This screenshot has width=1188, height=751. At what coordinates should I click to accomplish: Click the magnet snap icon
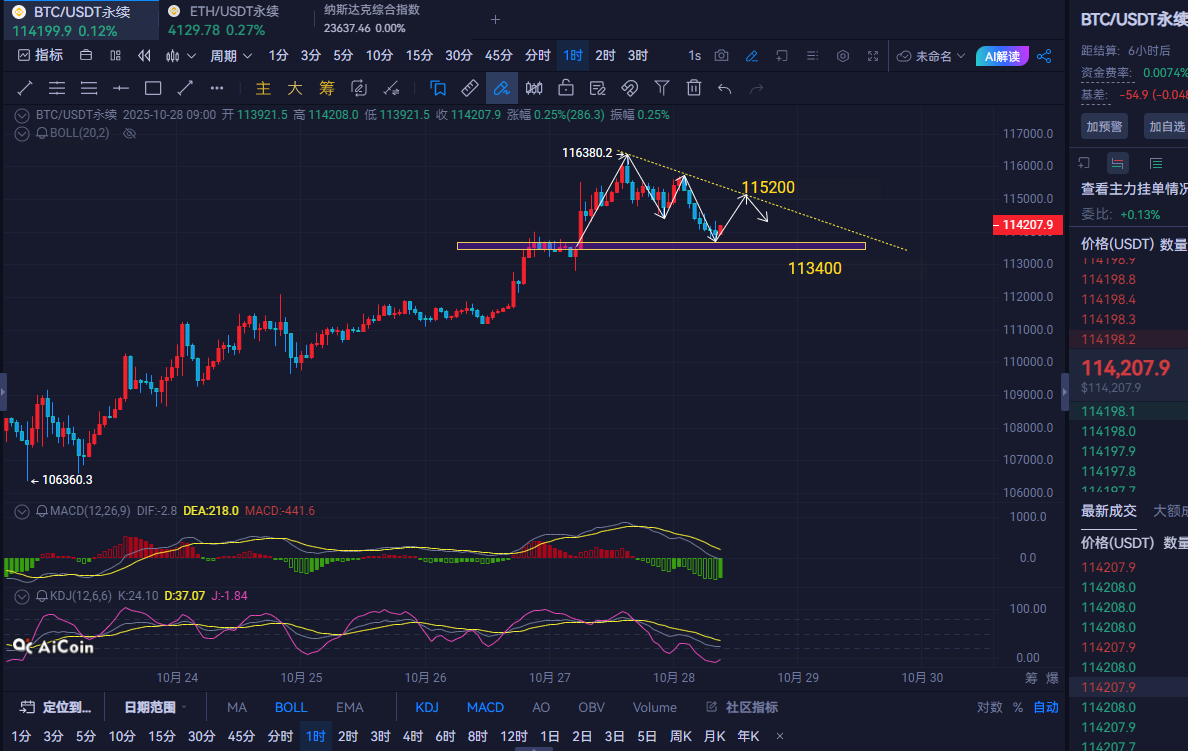pyautogui.click(x=630, y=88)
